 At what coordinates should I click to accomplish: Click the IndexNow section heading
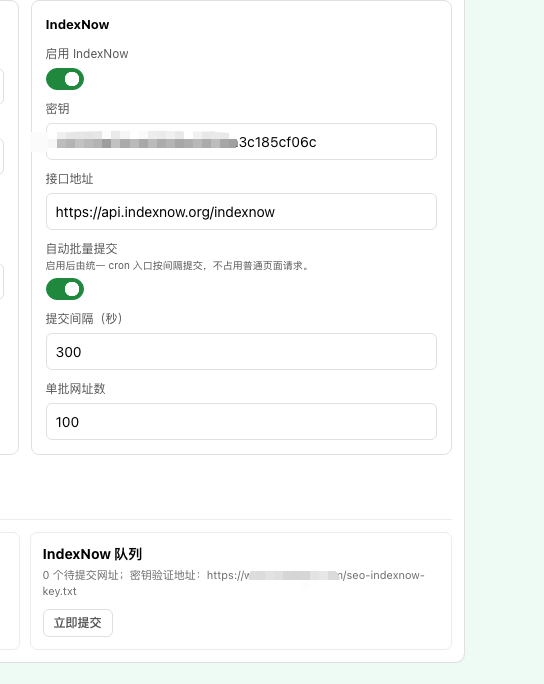tap(77, 25)
